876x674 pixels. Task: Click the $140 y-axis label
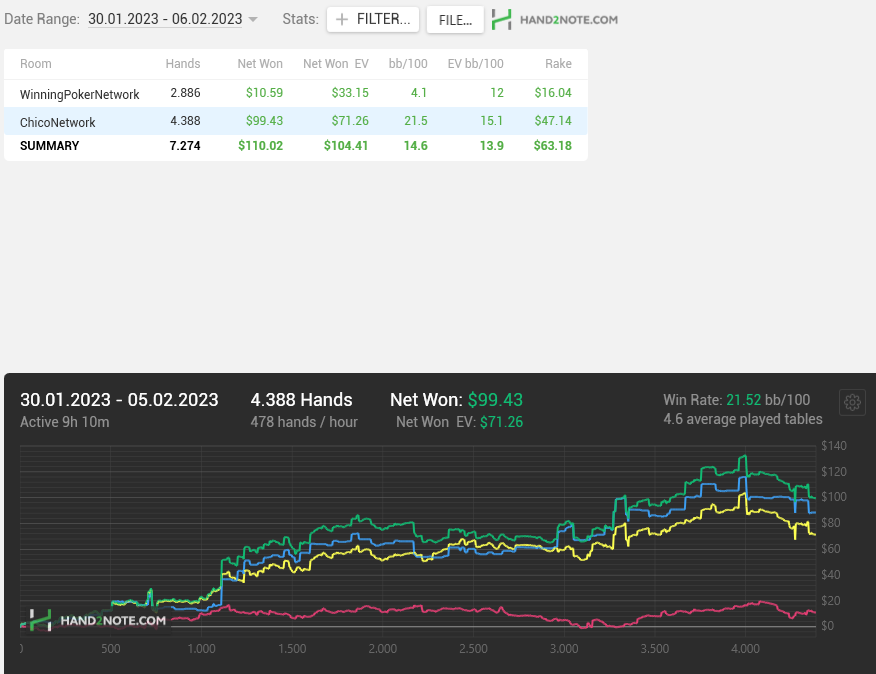834,446
